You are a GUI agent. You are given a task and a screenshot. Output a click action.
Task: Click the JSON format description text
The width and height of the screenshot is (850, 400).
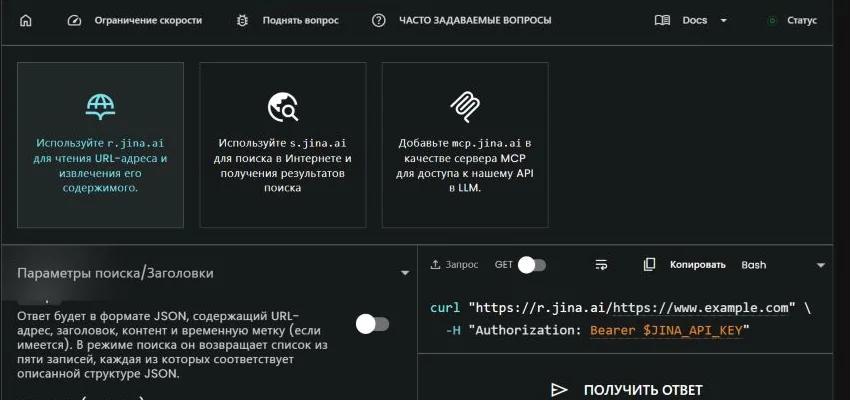[x=172, y=345]
